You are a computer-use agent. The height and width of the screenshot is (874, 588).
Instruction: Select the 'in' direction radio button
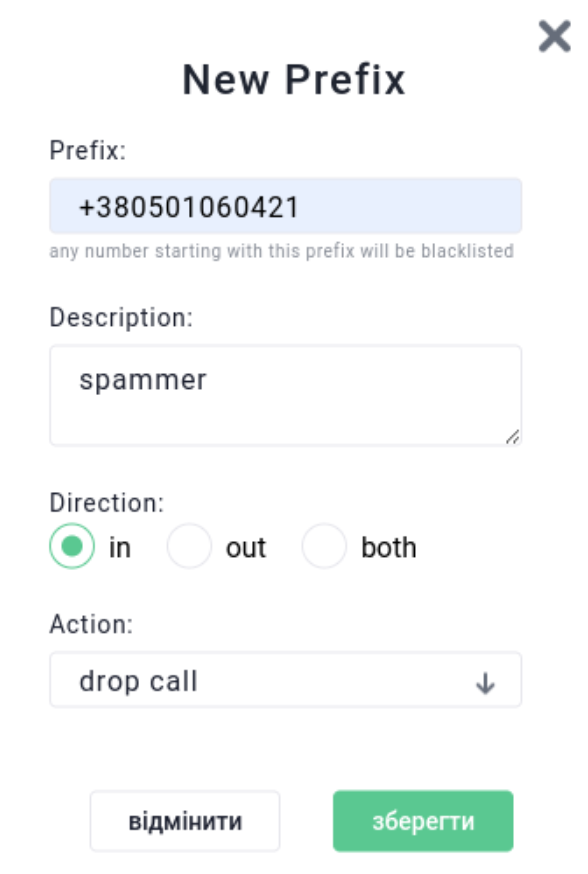click(72, 546)
